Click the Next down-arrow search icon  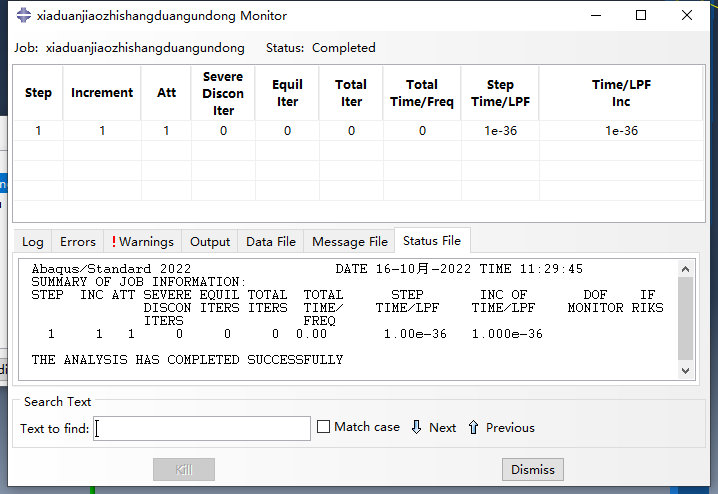(416, 427)
